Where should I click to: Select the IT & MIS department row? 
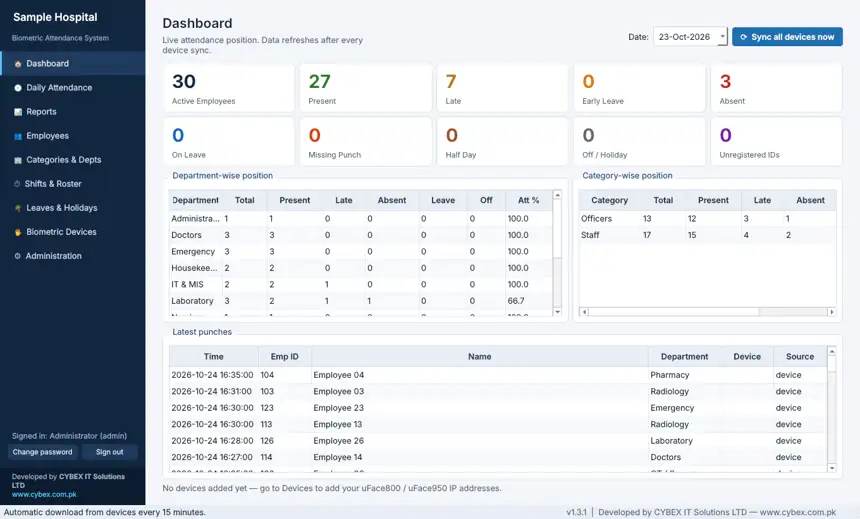click(361, 284)
